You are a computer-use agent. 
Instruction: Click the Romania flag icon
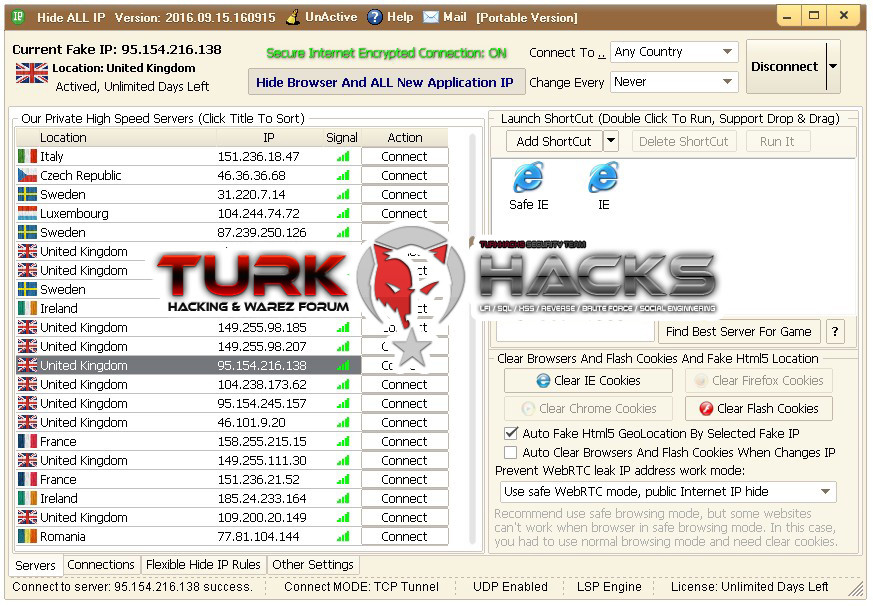27,536
